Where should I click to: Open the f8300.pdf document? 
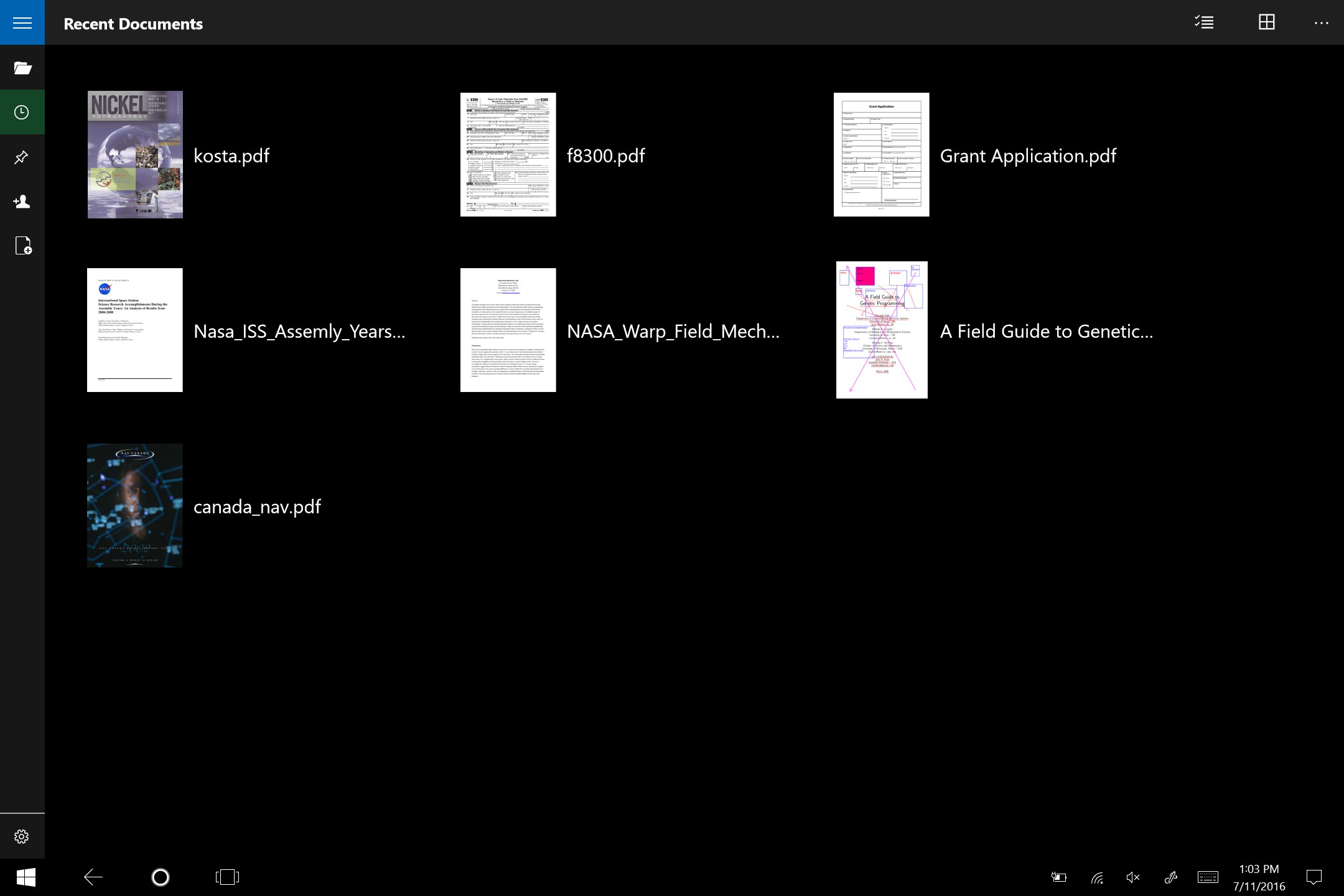[x=605, y=156]
